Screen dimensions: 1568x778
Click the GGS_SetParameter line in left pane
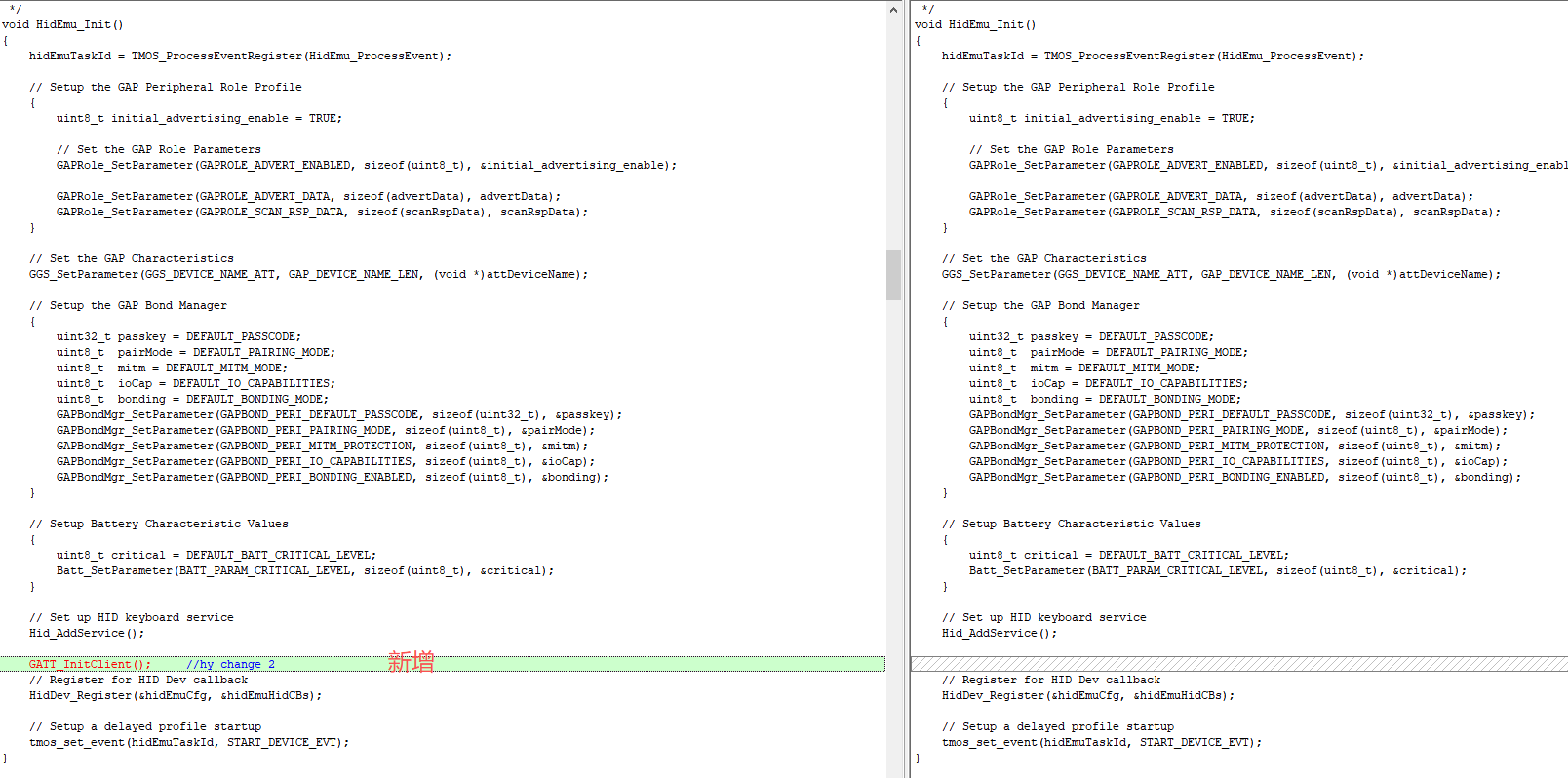(x=308, y=274)
